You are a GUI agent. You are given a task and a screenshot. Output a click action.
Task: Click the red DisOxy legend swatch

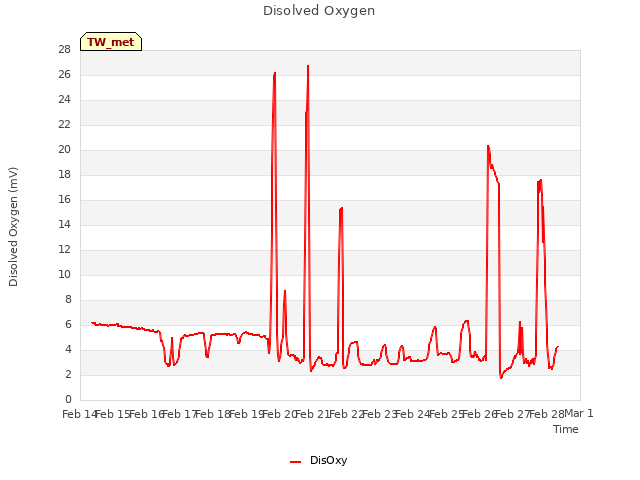pyautogui.click(x=296, y=462)
